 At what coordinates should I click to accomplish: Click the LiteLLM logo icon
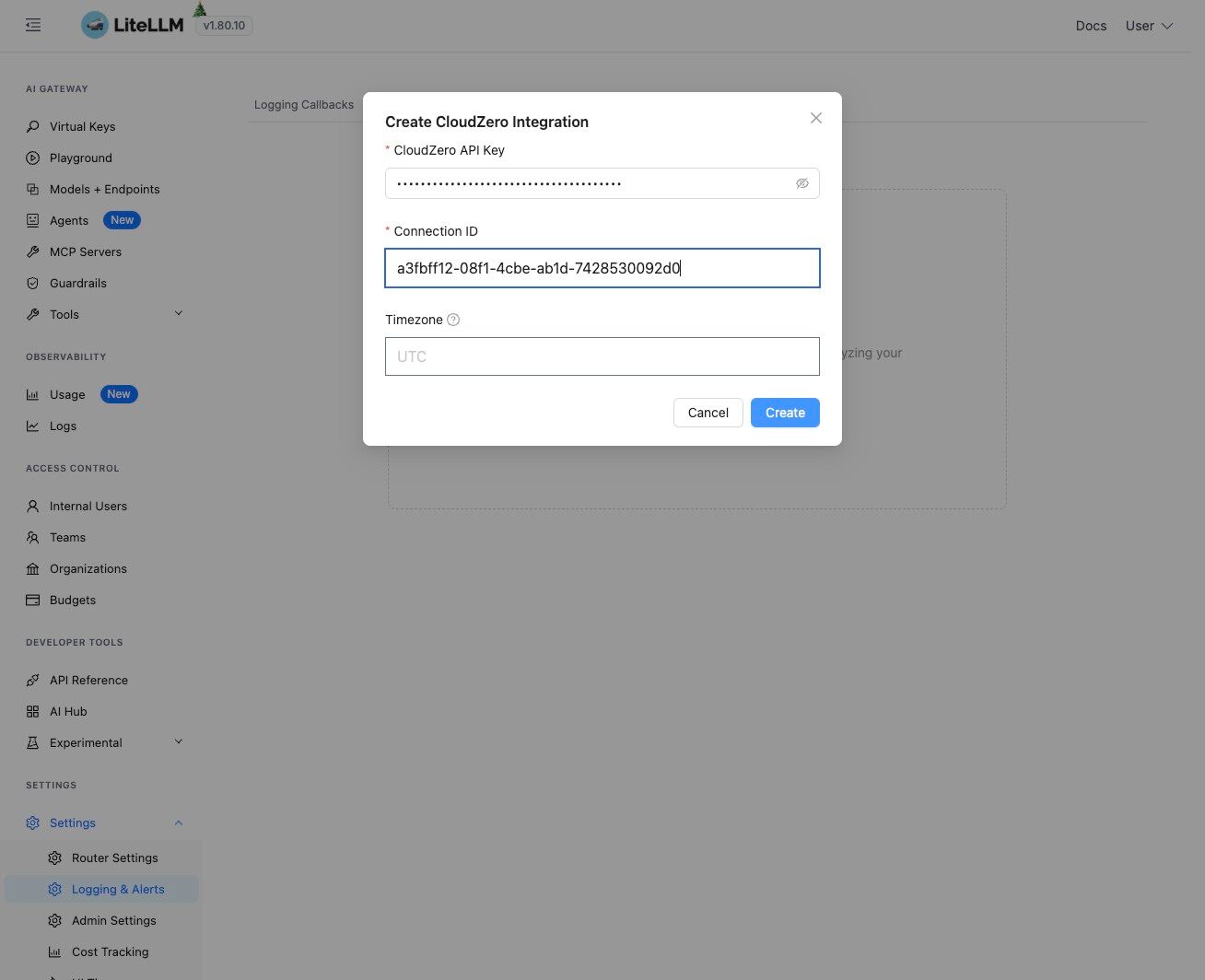(94, 25)
